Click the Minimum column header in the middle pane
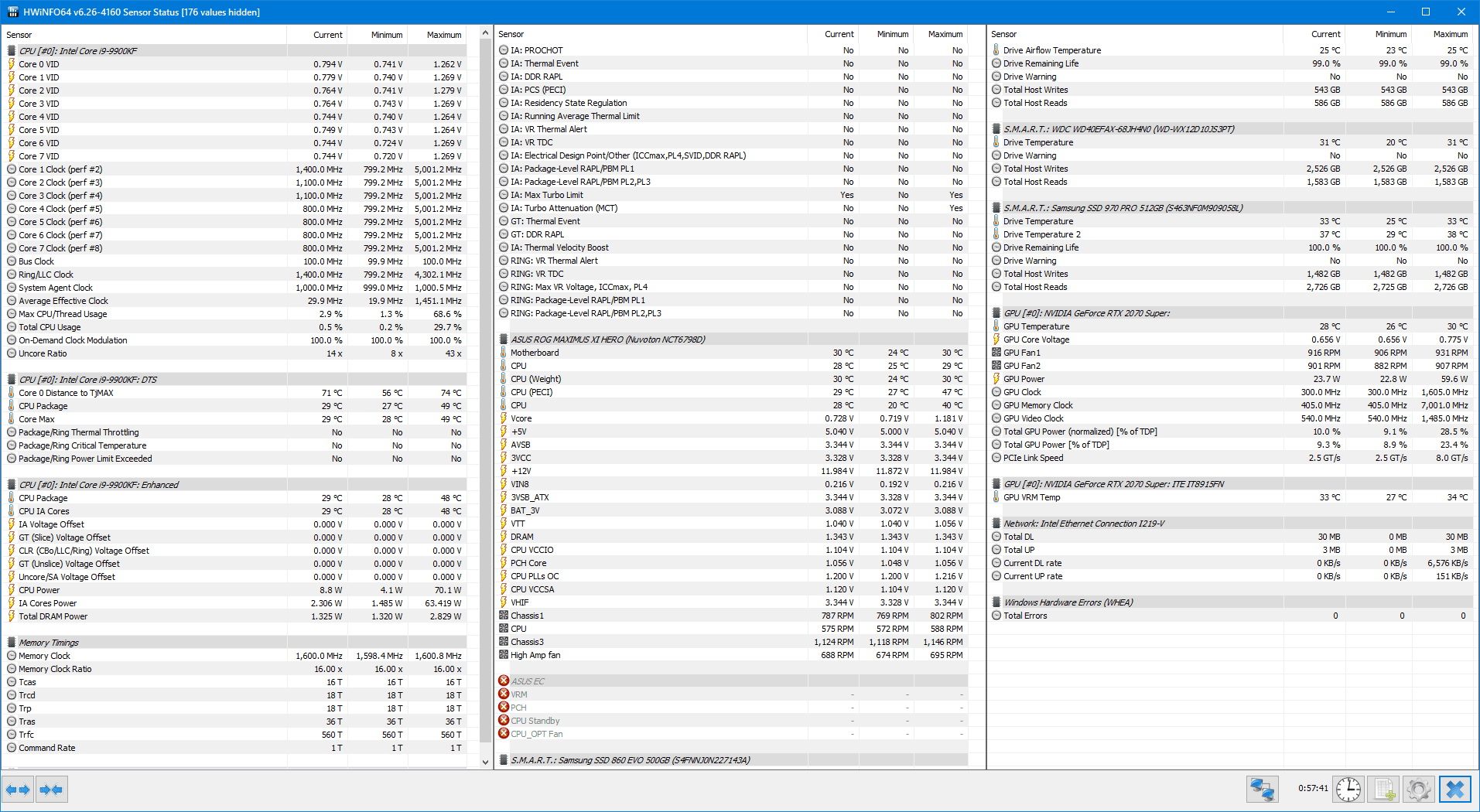 click(x=885, y=34)
